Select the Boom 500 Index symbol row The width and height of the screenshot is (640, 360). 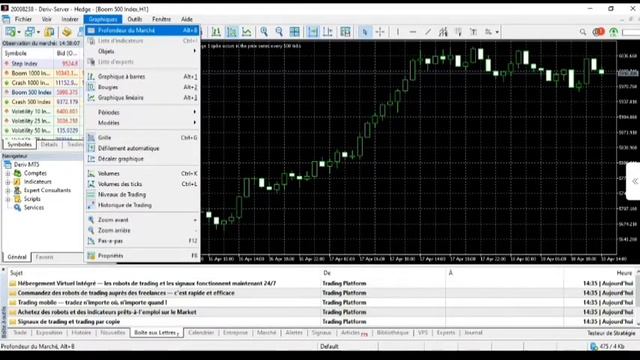point(42,93)
